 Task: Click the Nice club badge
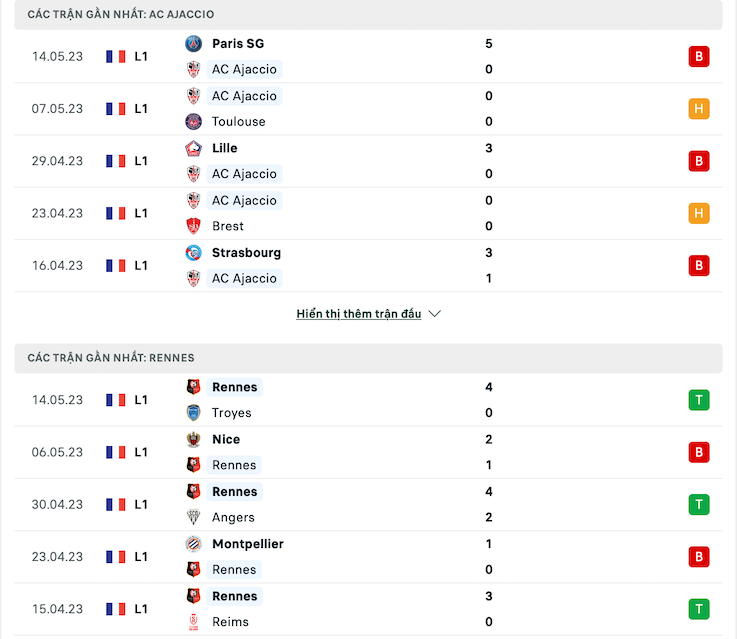[x=193, y=439]
